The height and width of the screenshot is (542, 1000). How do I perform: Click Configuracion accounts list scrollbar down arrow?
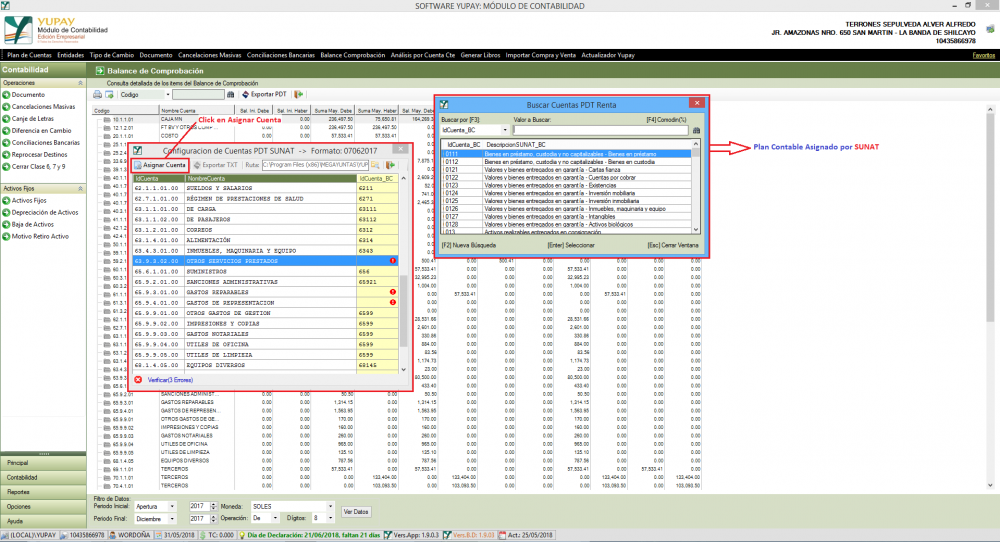403,369
